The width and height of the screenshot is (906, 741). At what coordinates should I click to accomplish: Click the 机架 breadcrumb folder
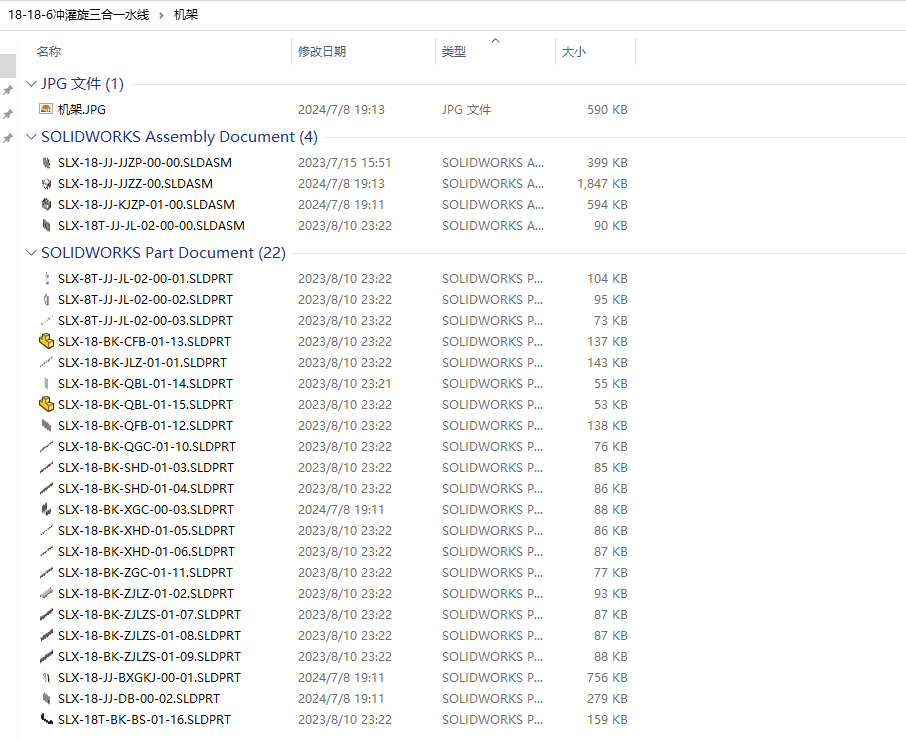pyautogui.click(x=186, y=14)
